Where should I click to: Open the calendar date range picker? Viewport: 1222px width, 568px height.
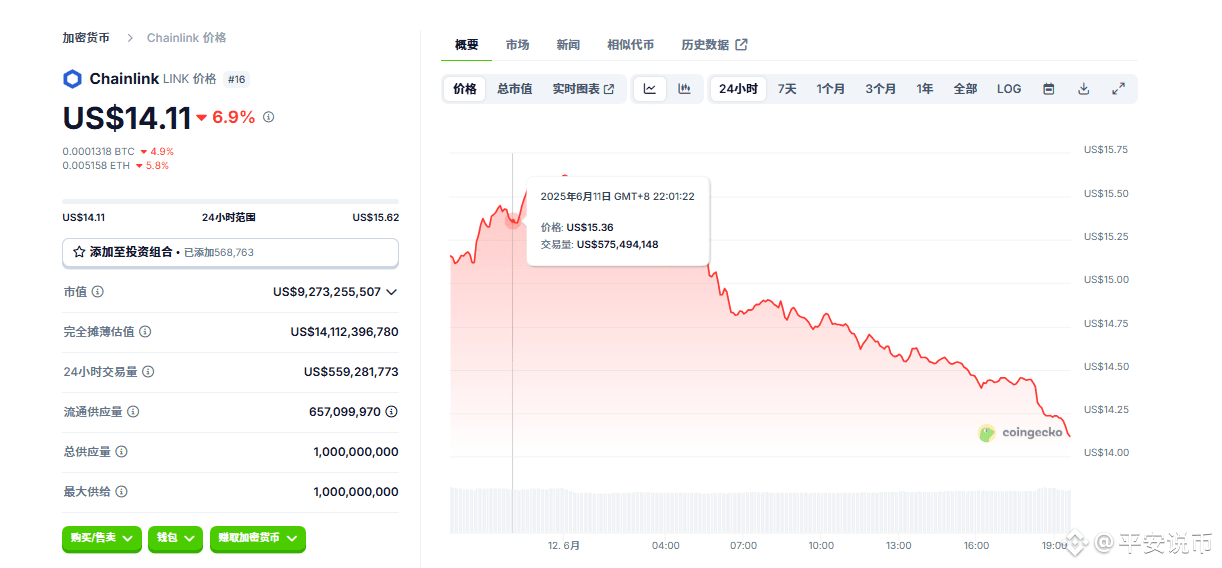[x=1048, y=89]
